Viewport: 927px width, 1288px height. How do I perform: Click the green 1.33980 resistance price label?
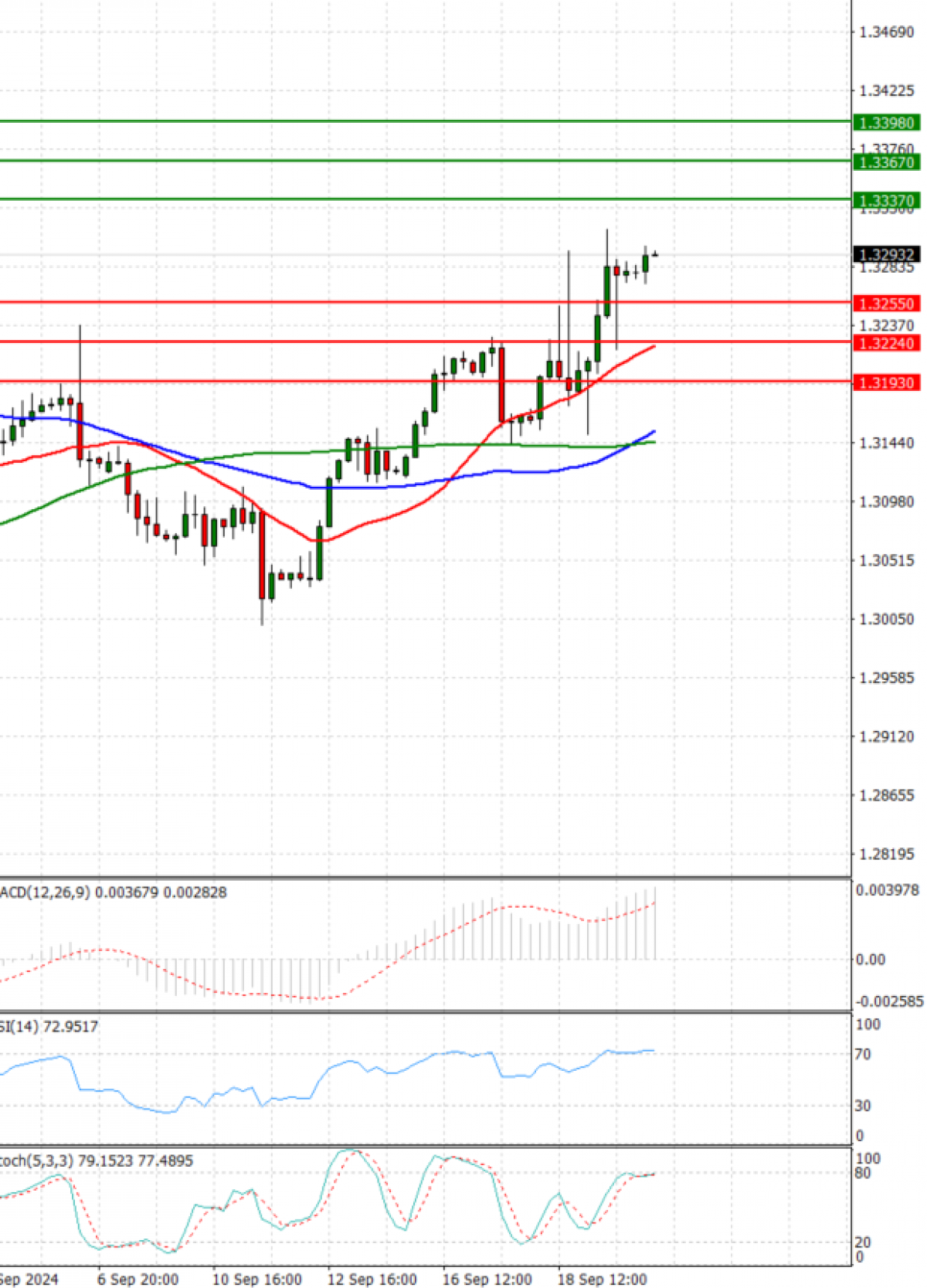[886, 123]
